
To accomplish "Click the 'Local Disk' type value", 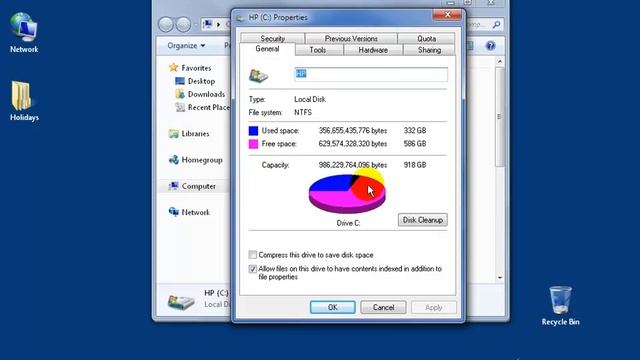I will [310, 99].
